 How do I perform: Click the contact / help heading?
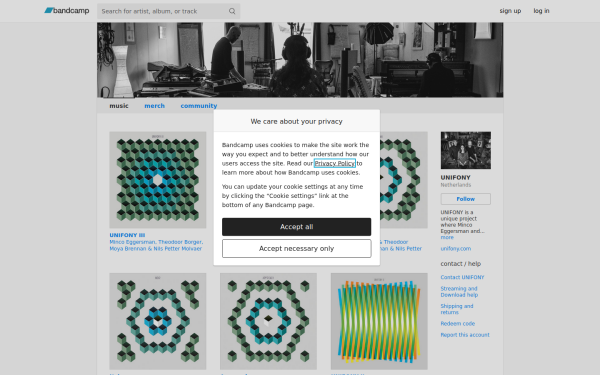point(461,264)
